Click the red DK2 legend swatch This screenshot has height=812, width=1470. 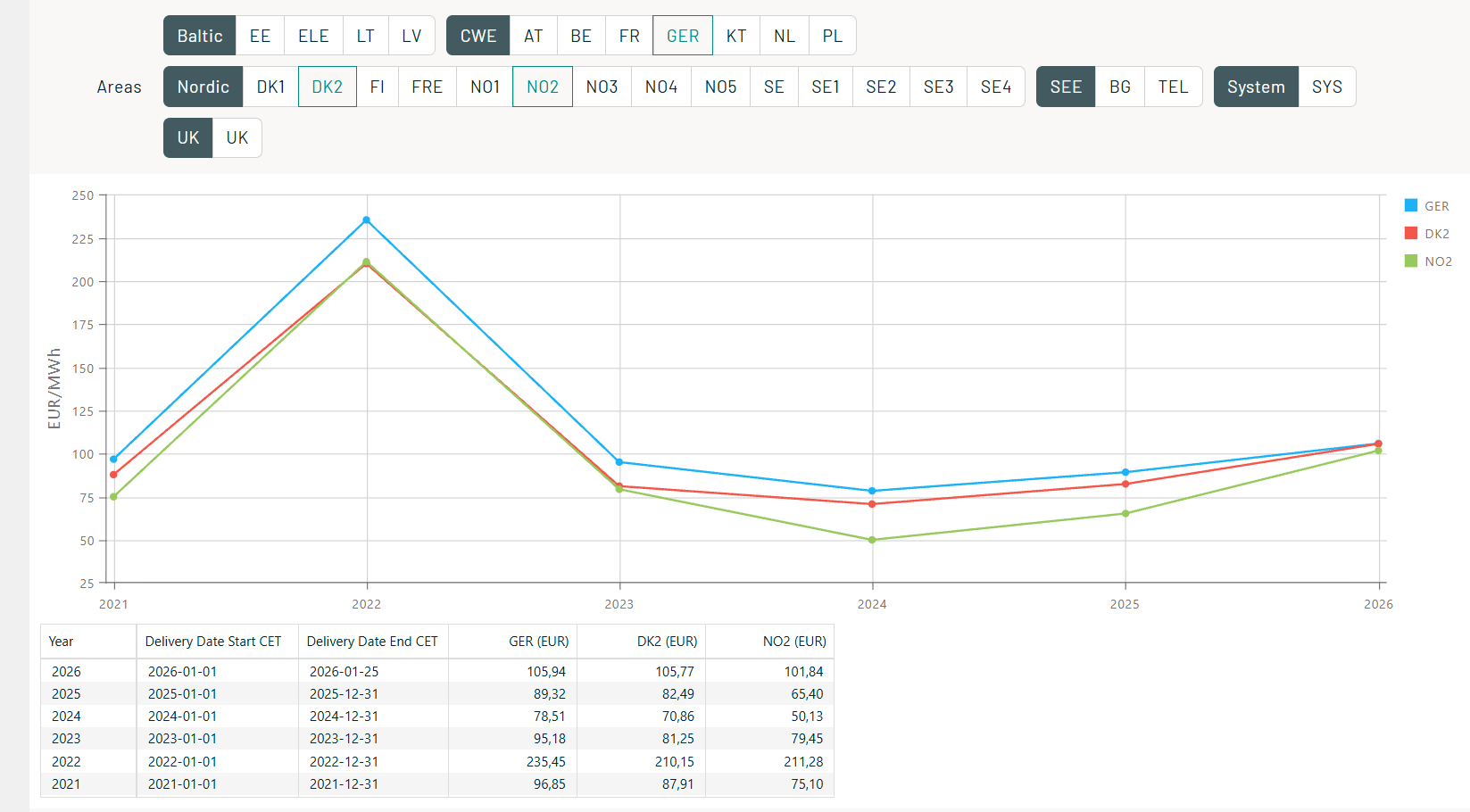click(x=1411, y=233)
